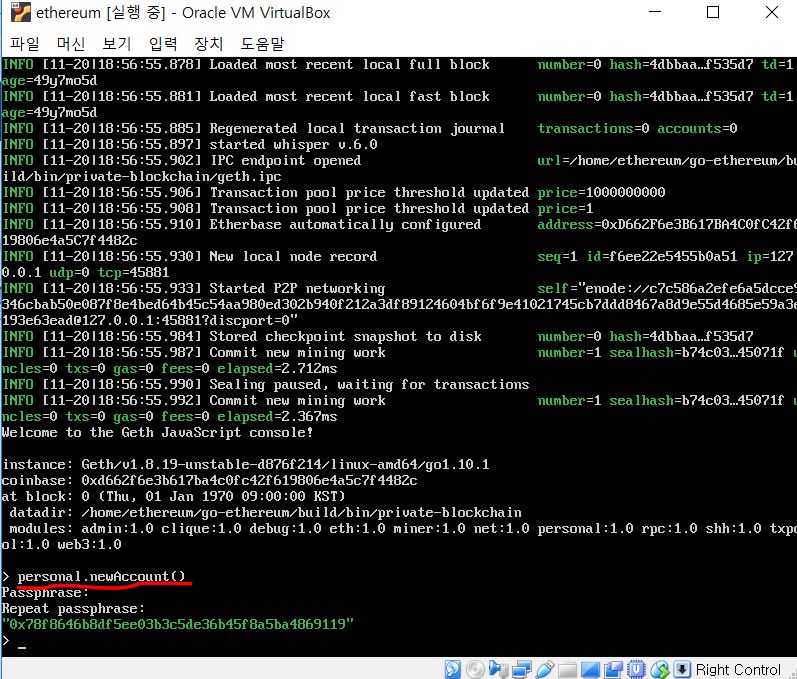Click the 'Etherbase automatically configured' log line
This screenshot has height=679, width=797.
(399, 224)
